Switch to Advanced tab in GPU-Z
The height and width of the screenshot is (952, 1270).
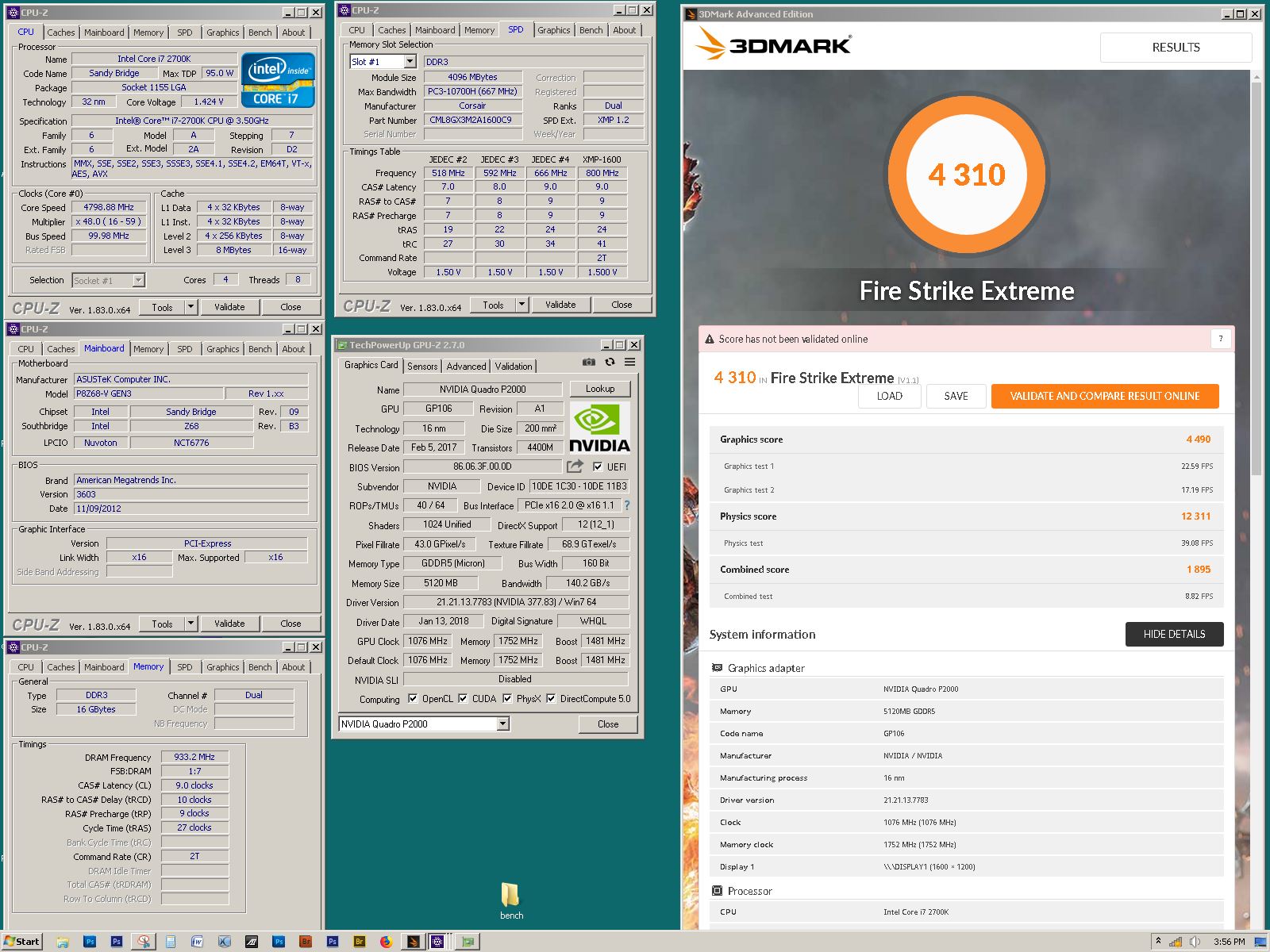466,367
